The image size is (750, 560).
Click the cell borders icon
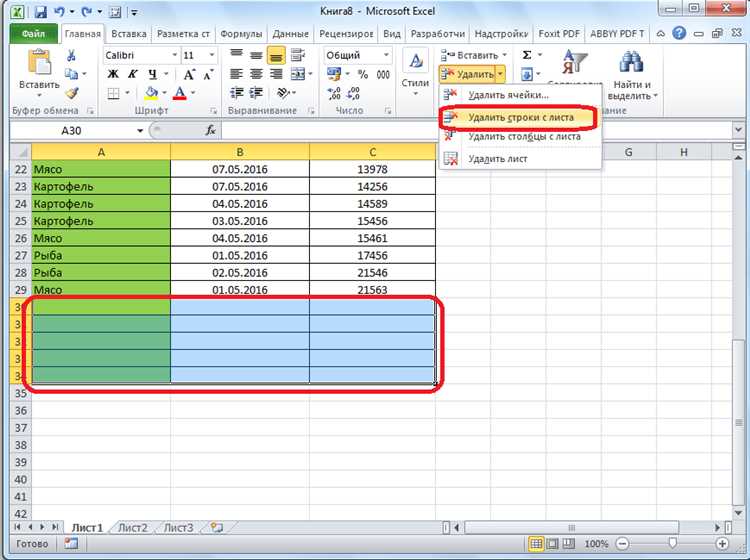point(113,93)
